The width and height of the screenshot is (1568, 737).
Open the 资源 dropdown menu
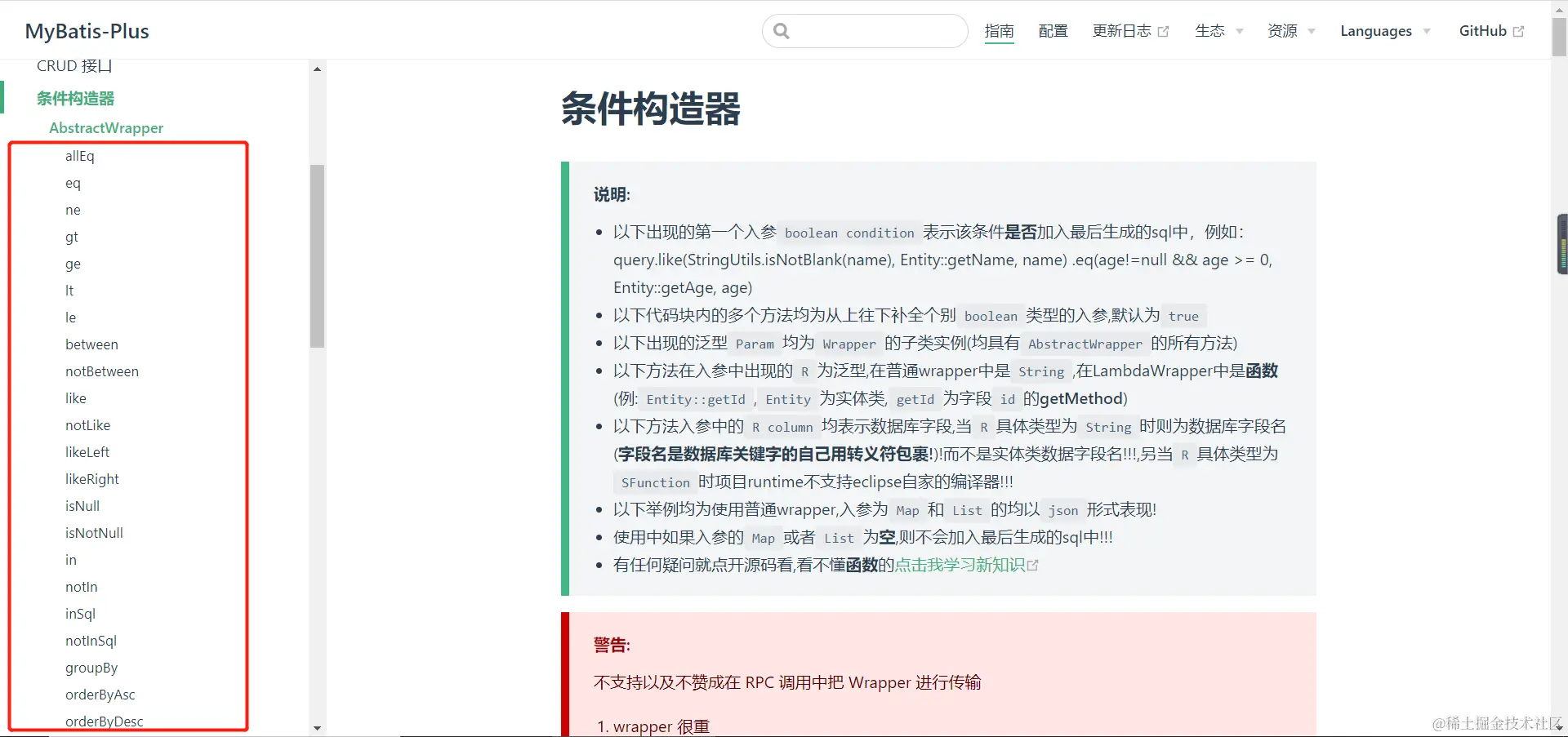pyautogui.click(x=1282, y=31)
